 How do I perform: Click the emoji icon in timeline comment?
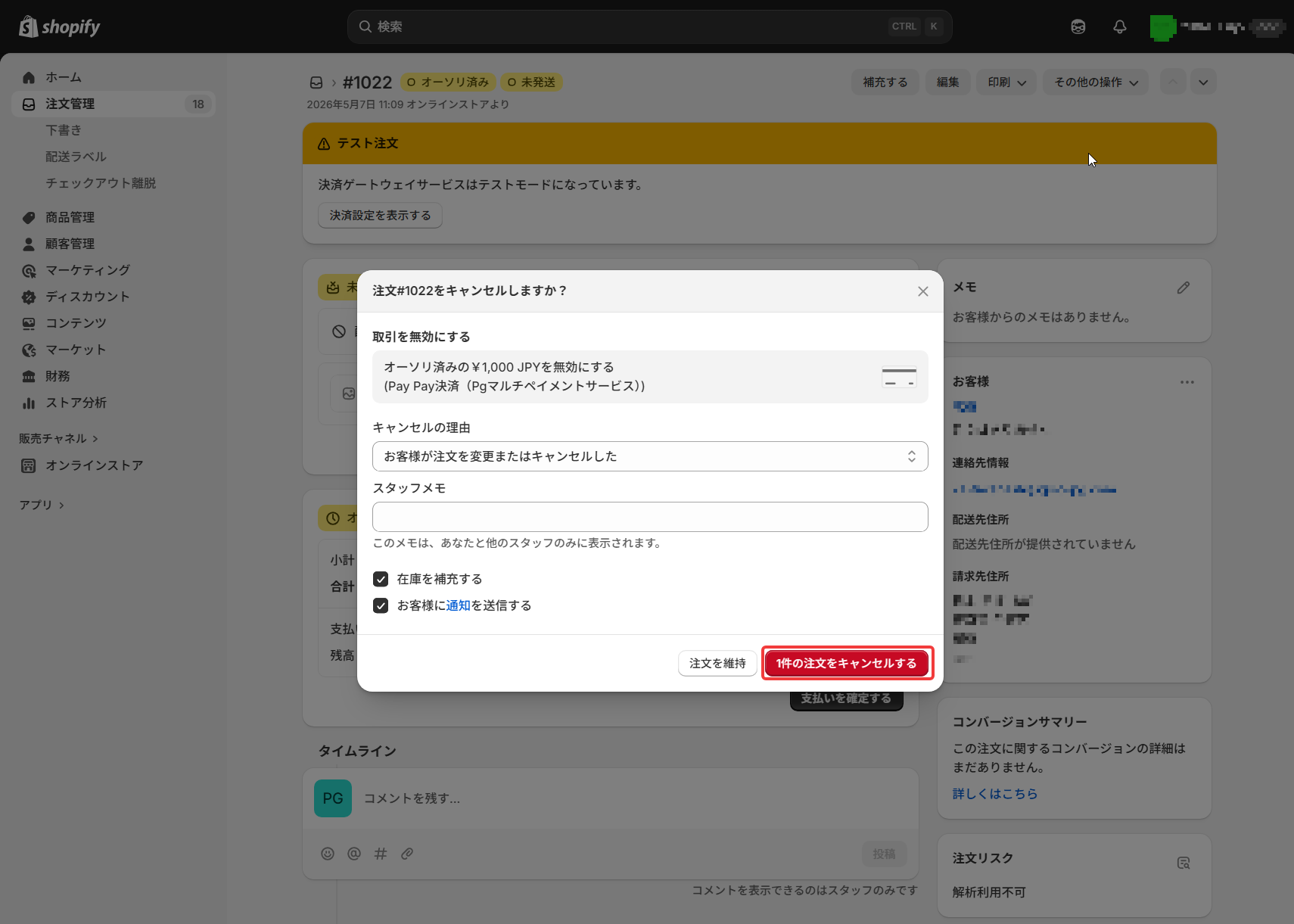click(x=328, y=854)
